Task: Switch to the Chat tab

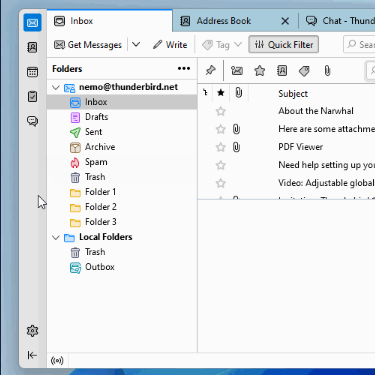Action: pos(337,21)
